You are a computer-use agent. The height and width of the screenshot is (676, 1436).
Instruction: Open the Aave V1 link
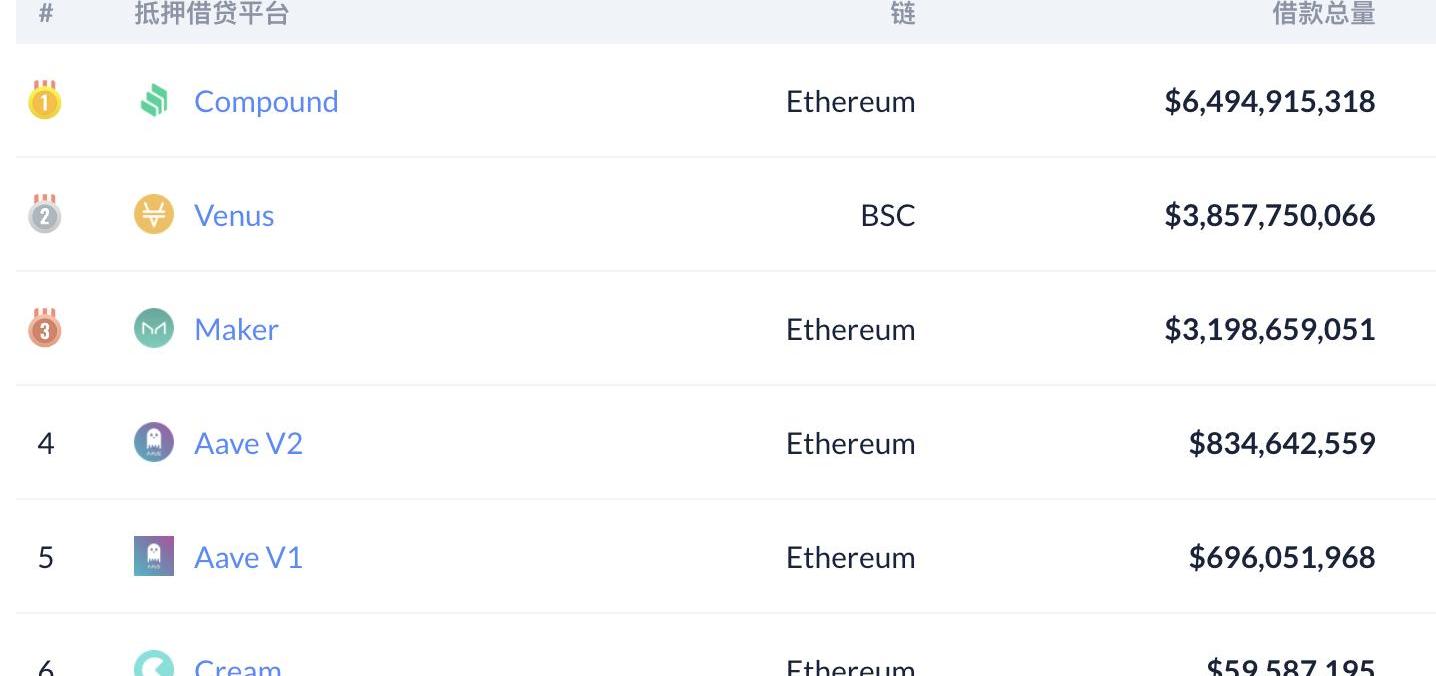(x=248, y=557)
